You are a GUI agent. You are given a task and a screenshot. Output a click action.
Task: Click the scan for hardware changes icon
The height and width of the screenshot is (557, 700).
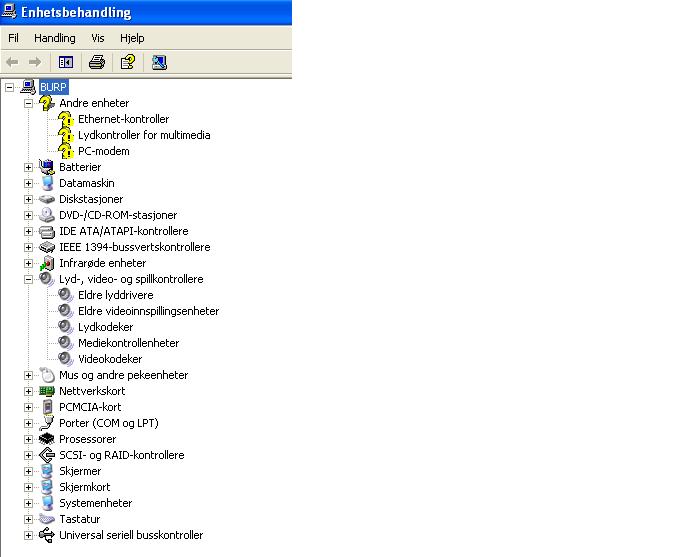point(159,62)
